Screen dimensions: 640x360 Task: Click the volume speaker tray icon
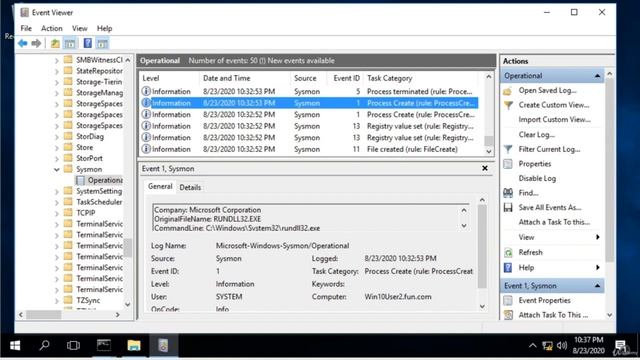pyautogui.click(x=562, y=346)
